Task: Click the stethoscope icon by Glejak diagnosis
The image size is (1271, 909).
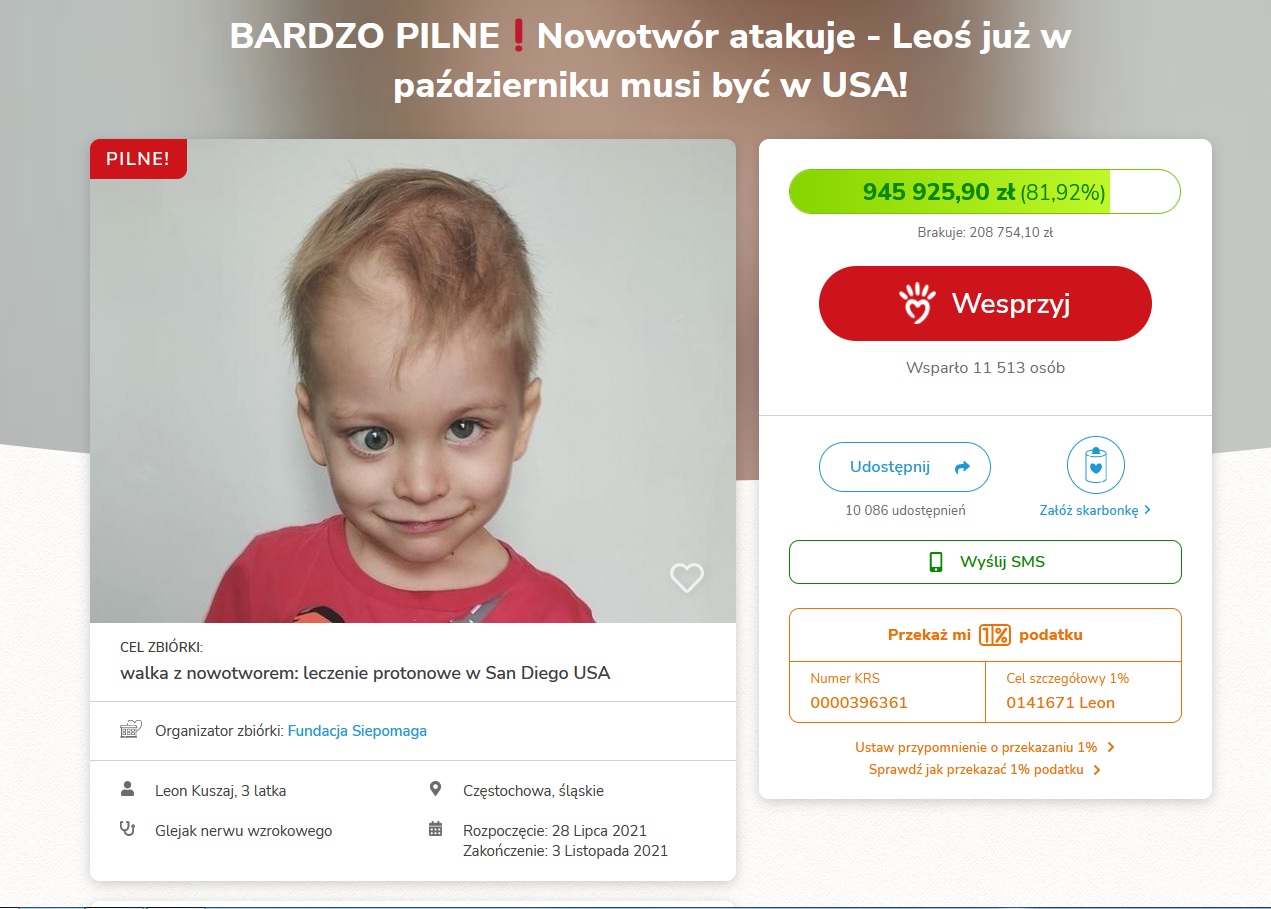Action: pyautogui.click(x=127, y=829)
